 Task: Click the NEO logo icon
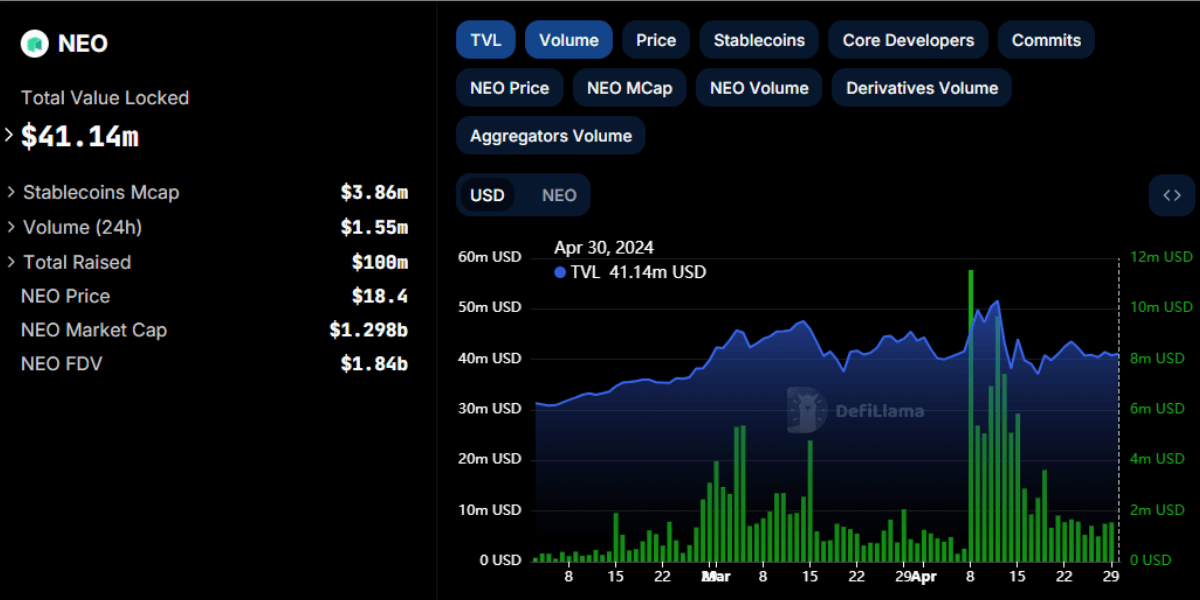(36, 44)
